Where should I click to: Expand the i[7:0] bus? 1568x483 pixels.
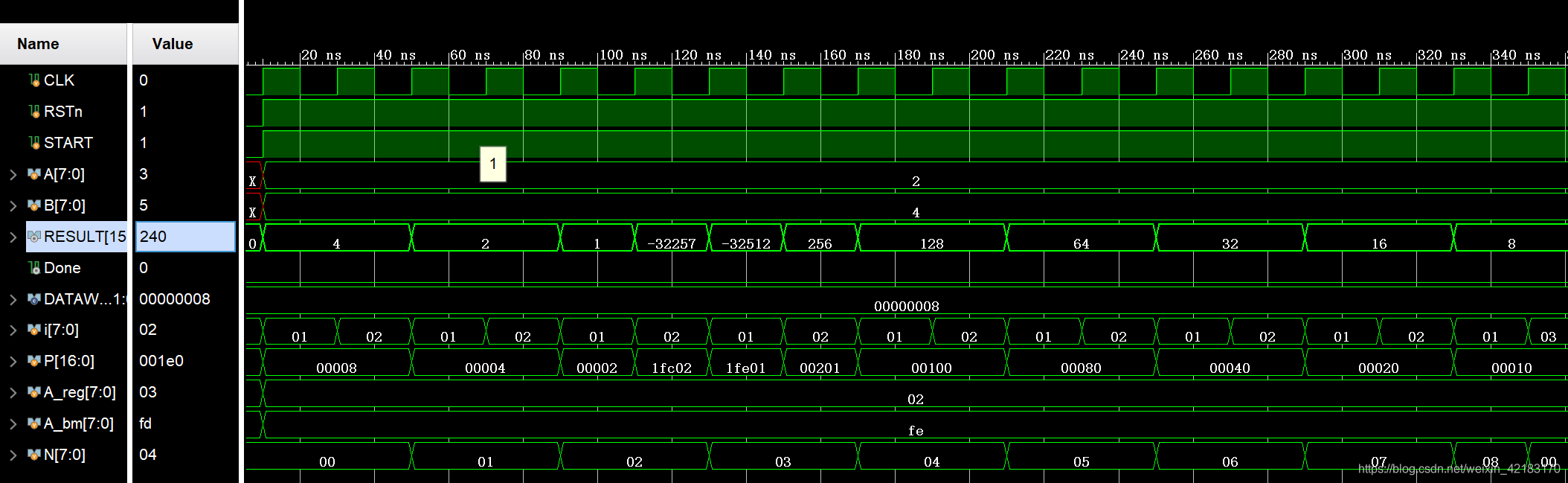click(13, 330)
